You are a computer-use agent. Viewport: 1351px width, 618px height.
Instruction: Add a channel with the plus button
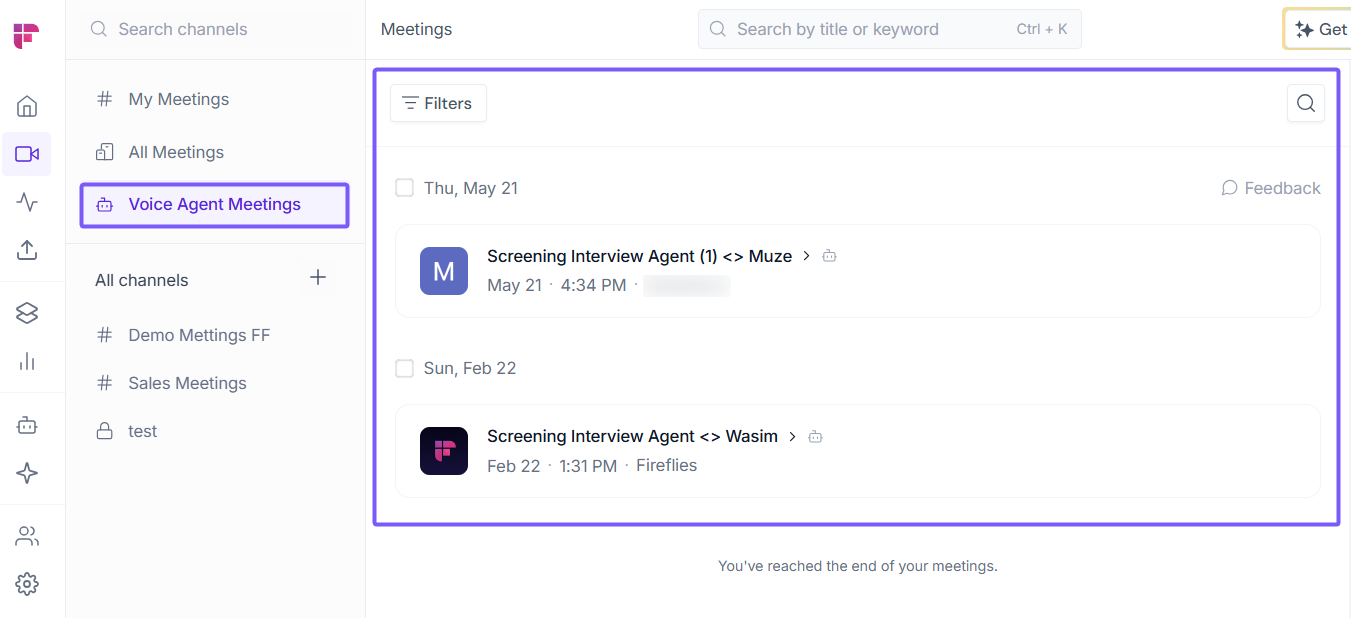point(318,278)
